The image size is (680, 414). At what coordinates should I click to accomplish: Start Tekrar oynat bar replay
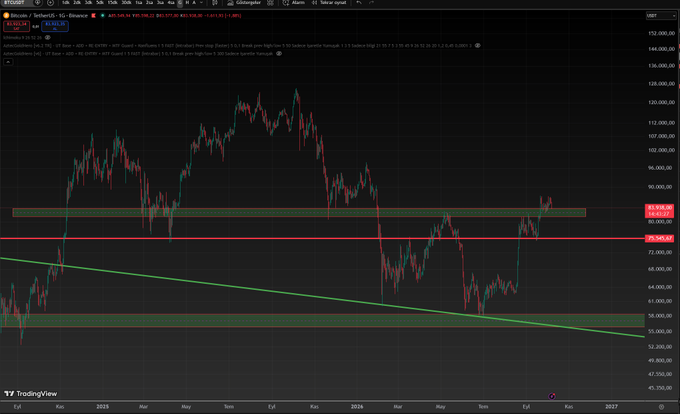[329, 3]
